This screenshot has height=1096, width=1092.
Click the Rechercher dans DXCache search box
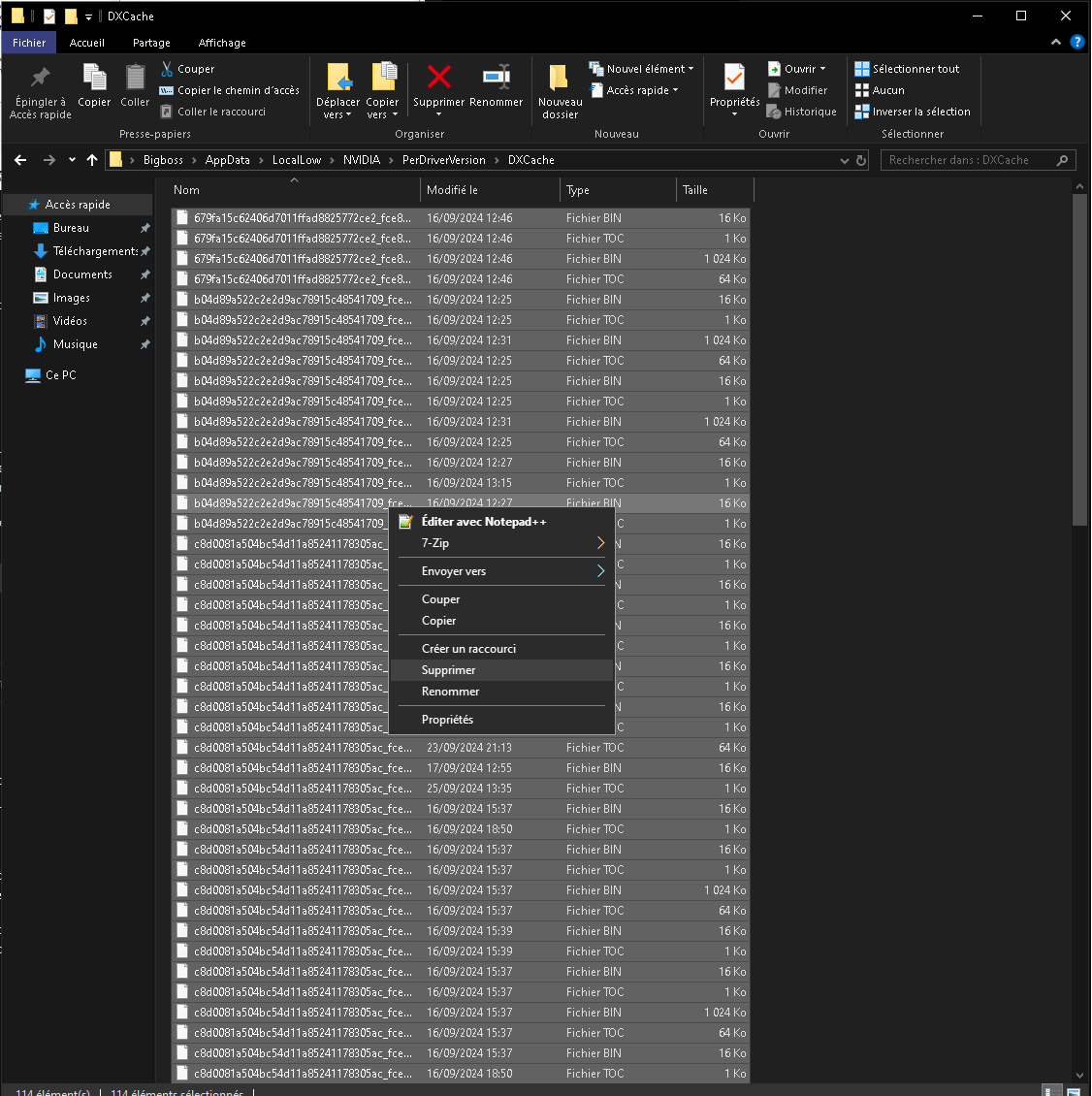(x=970, y=160)
